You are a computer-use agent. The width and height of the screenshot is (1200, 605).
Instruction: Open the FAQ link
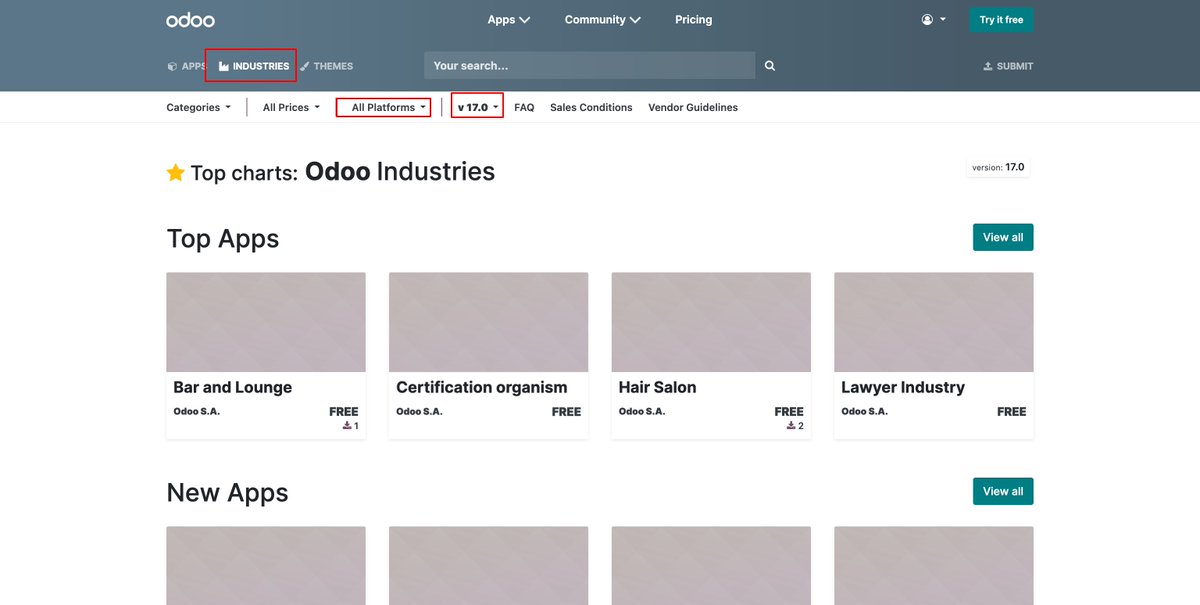tap(524, 107)
